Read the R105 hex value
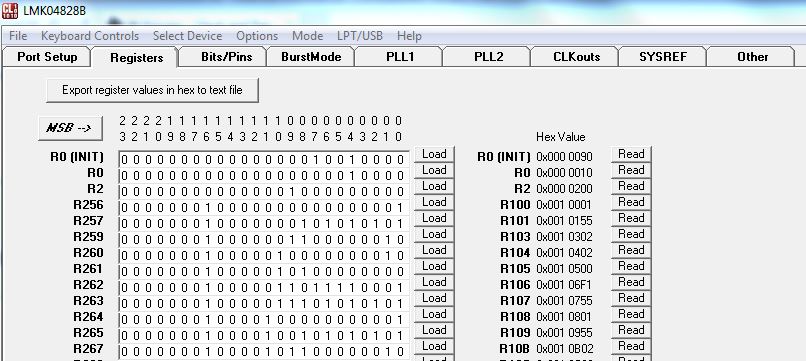 click(x=631, y=265)
